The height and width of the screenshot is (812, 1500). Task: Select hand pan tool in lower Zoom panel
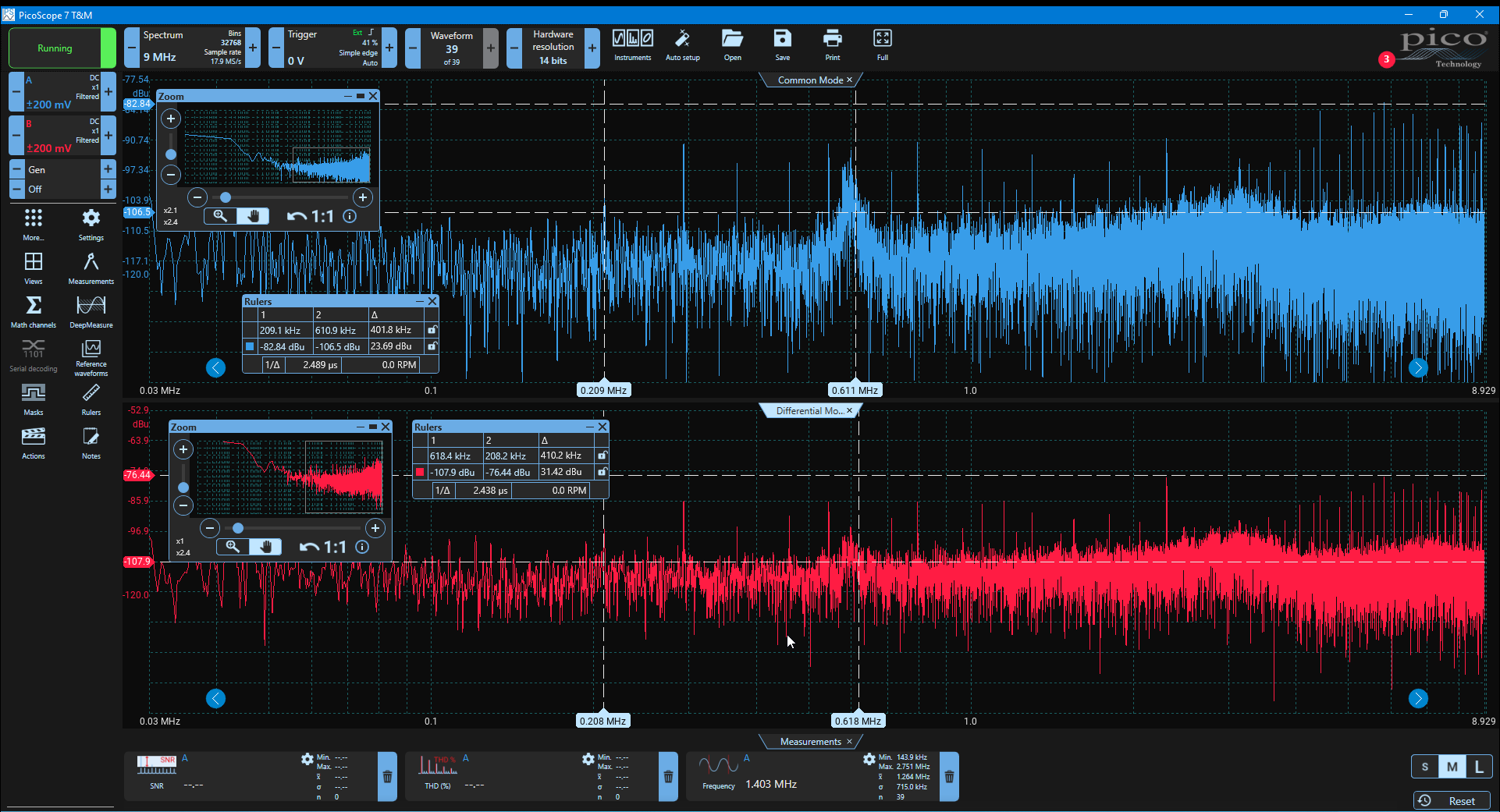[265, 547]
